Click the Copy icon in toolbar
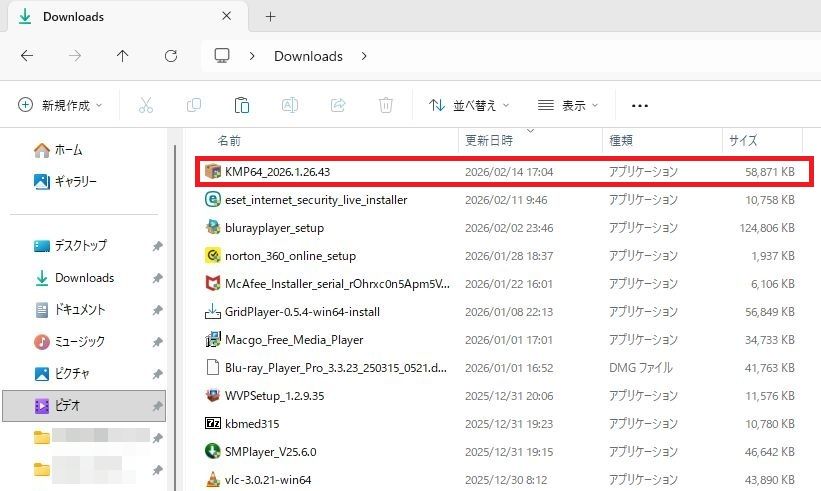 [x=194, y=105]
